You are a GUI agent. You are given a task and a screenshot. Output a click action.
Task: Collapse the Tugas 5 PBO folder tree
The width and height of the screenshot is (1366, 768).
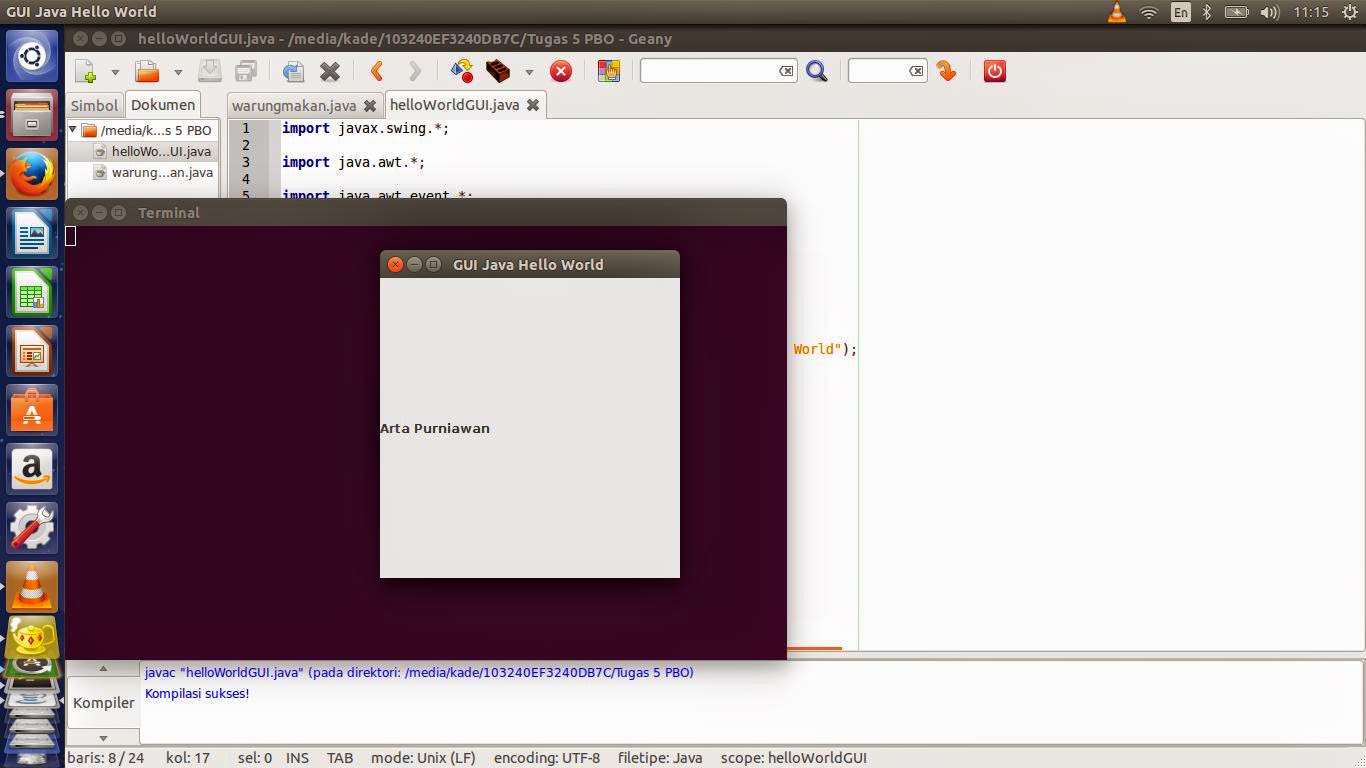[71, 130]
